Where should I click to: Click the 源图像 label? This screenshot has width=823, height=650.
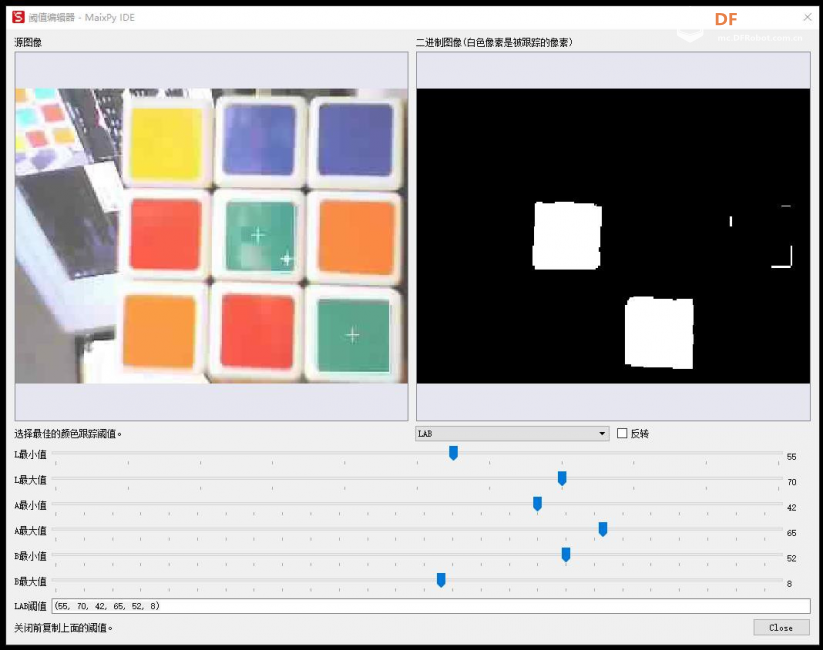(x=28, y=43)
